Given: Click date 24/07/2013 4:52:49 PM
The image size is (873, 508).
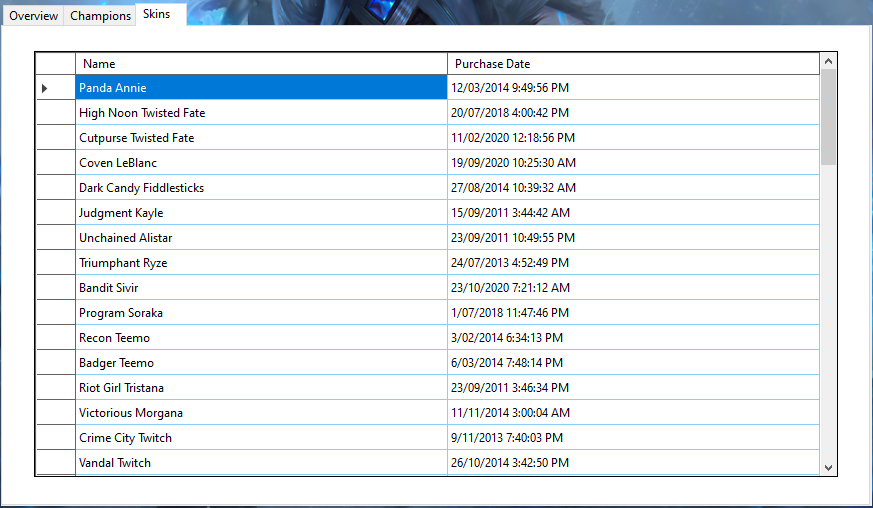Looking at the screenshot, I should [x=633, y=263].
